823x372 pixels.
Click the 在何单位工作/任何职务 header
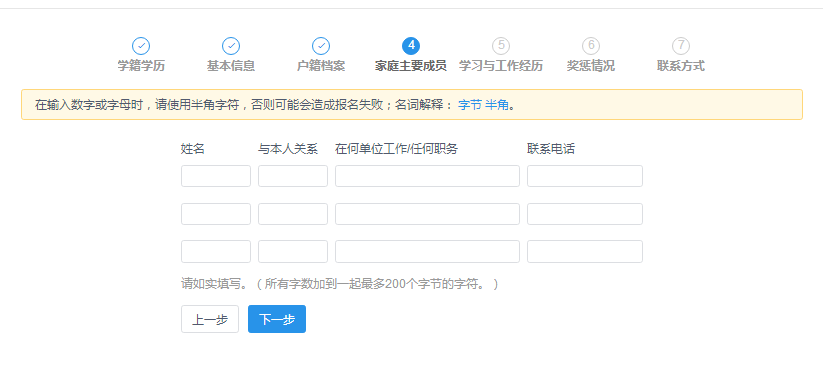tap(396, 149)
